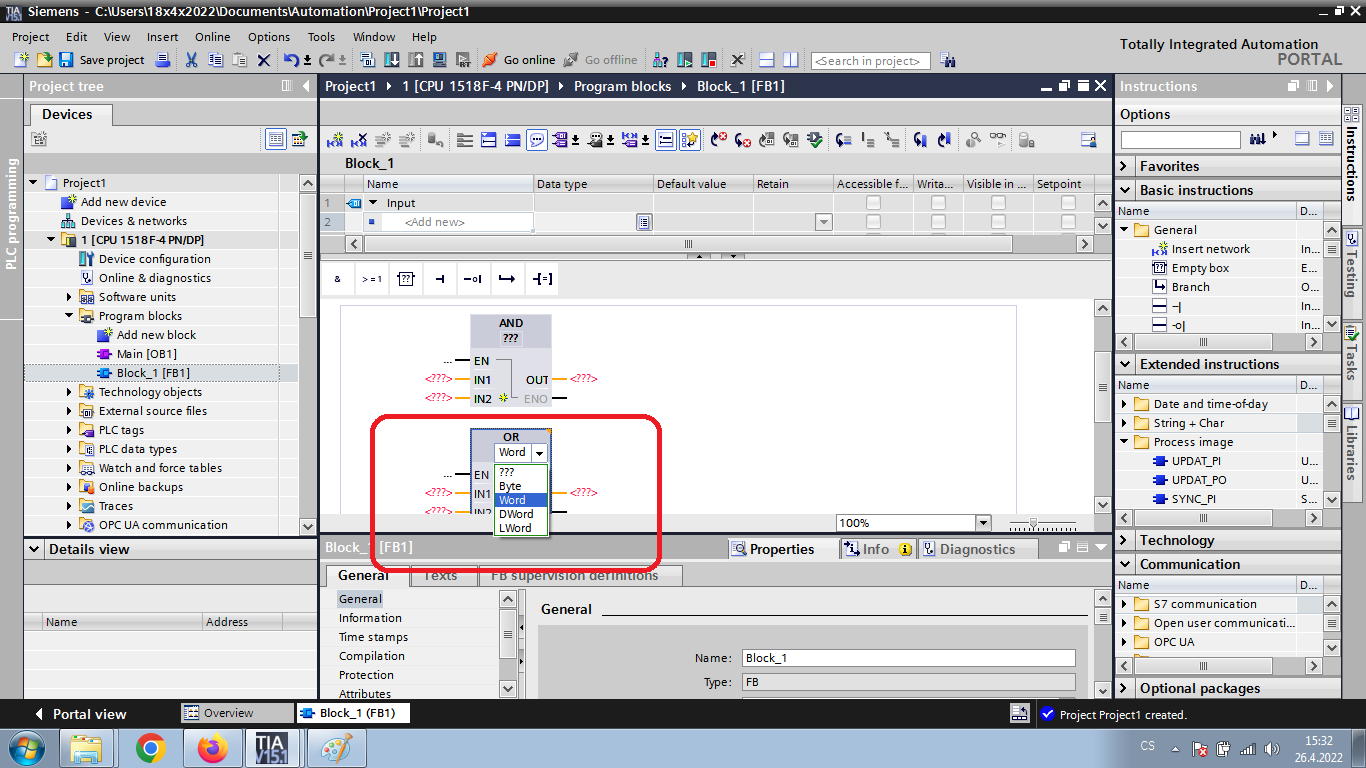
Task: Split the editor space vertically
Action: coord(790,60)
